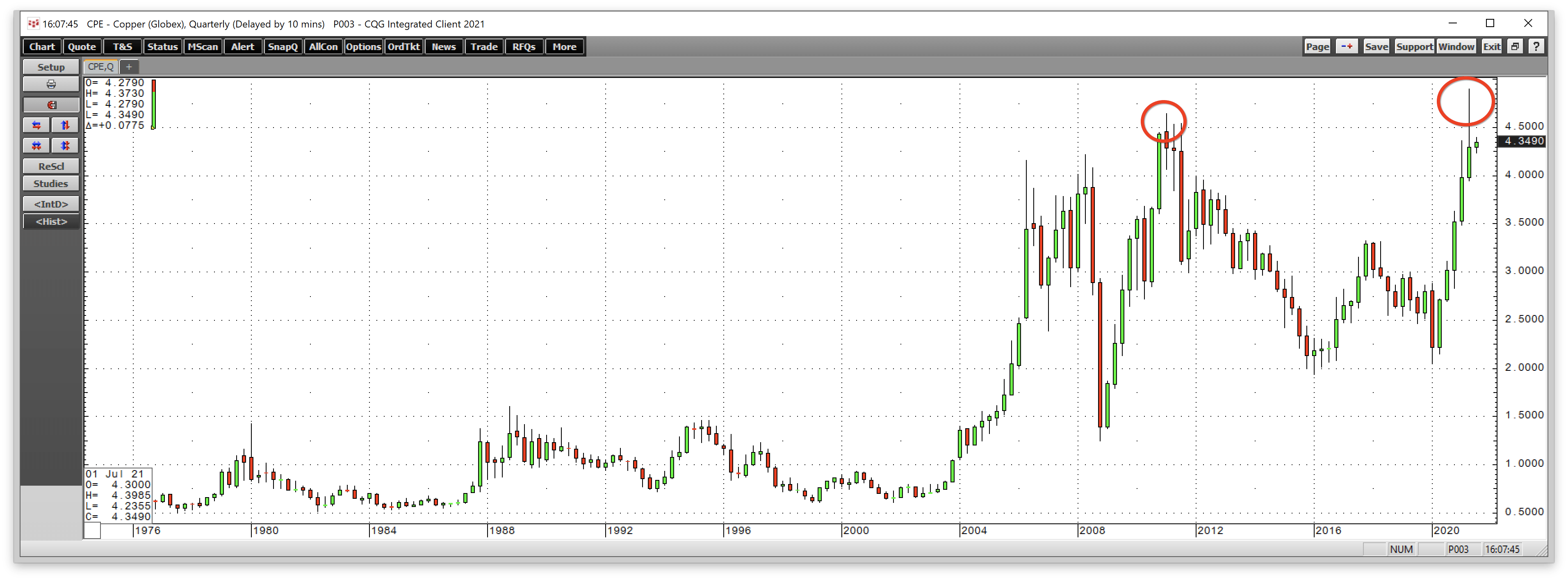Viewport: 1568px width, 580px height.
Task: Expand the More menu
Action: (564, 46)
